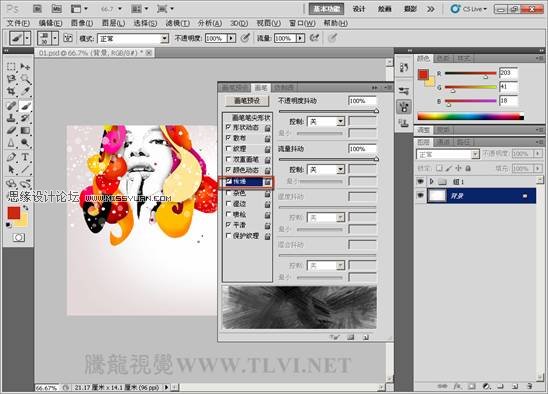
Task: Open the opacity slider arrow in options bar
Action: 231,38
